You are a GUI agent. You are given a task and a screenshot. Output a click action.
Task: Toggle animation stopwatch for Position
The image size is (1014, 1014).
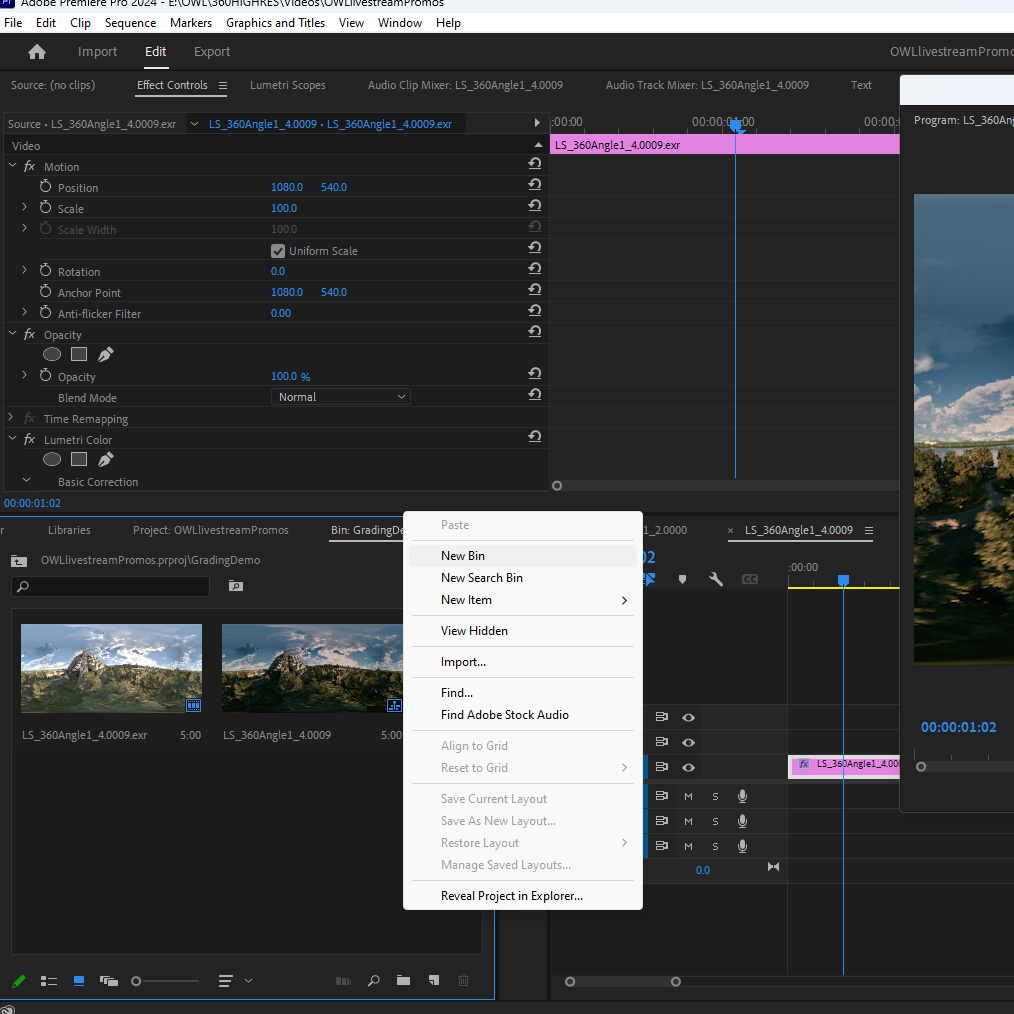click(45, 186)
